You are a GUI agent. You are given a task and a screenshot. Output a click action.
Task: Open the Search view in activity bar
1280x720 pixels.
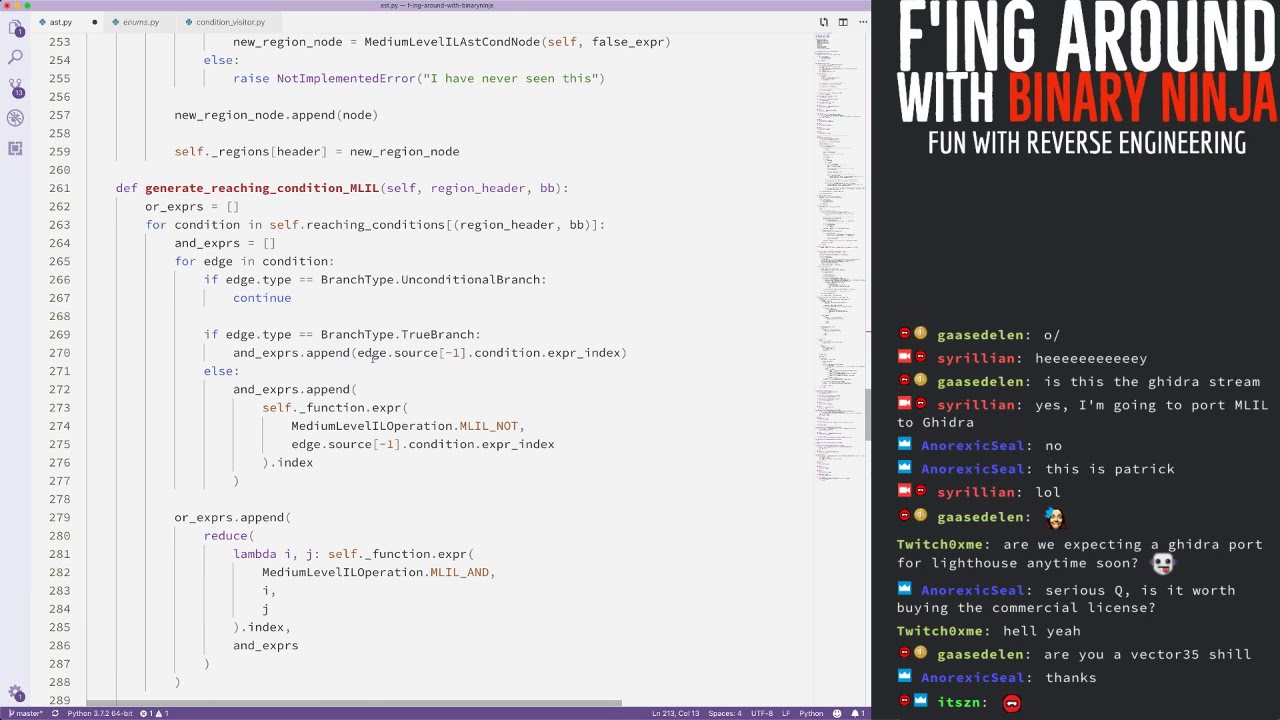[15, 57]
